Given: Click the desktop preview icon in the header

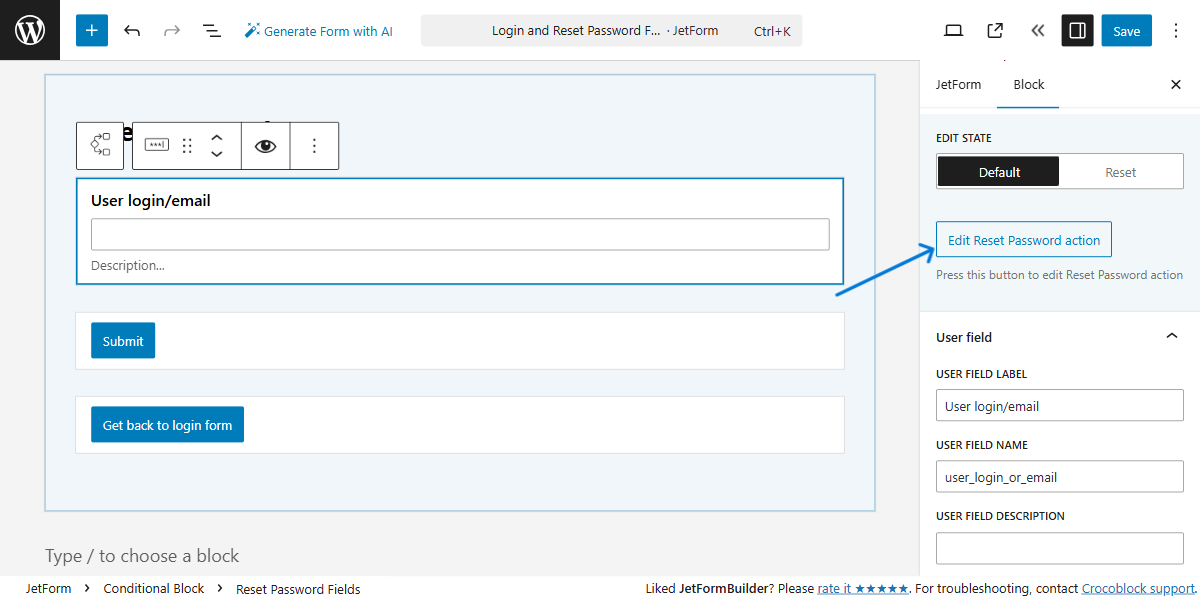Looking at the screenshot, I should pyautogui.click(x=953, y=30).
